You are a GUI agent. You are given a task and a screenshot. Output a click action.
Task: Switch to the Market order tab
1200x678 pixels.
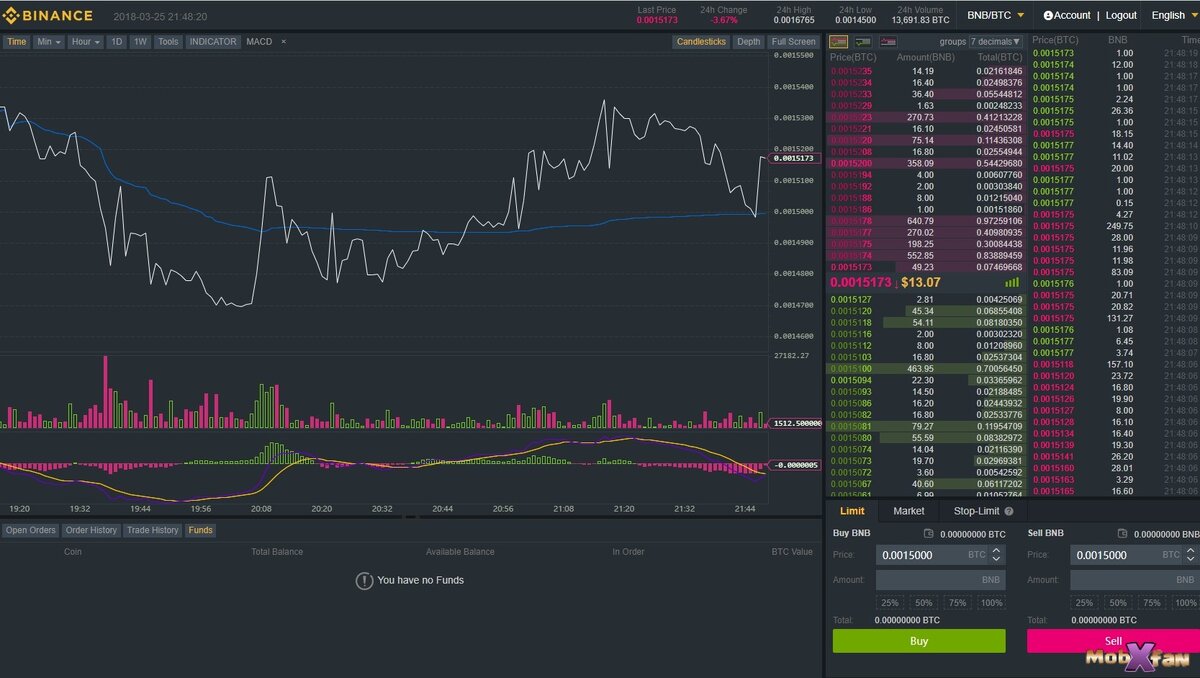pos(909,511)
